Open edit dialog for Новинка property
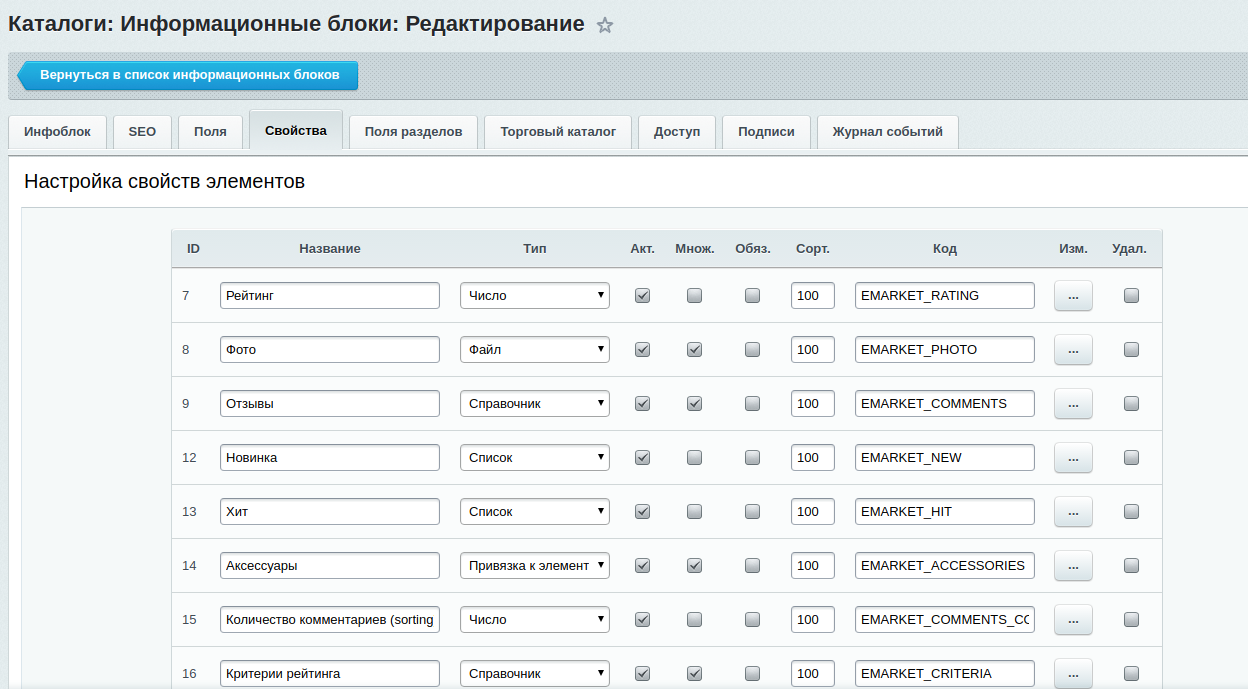This screenshot has height=689, width=1248. click(x=1073, y=458)
